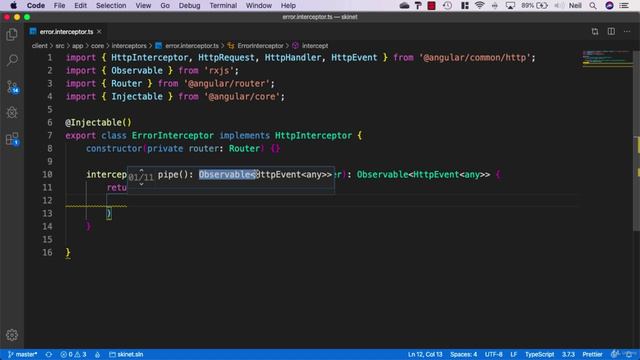The height and width of the screenshot is (360, 640).
Task: Open Problems via errors and warnings count
Action: tap(73, 354)
